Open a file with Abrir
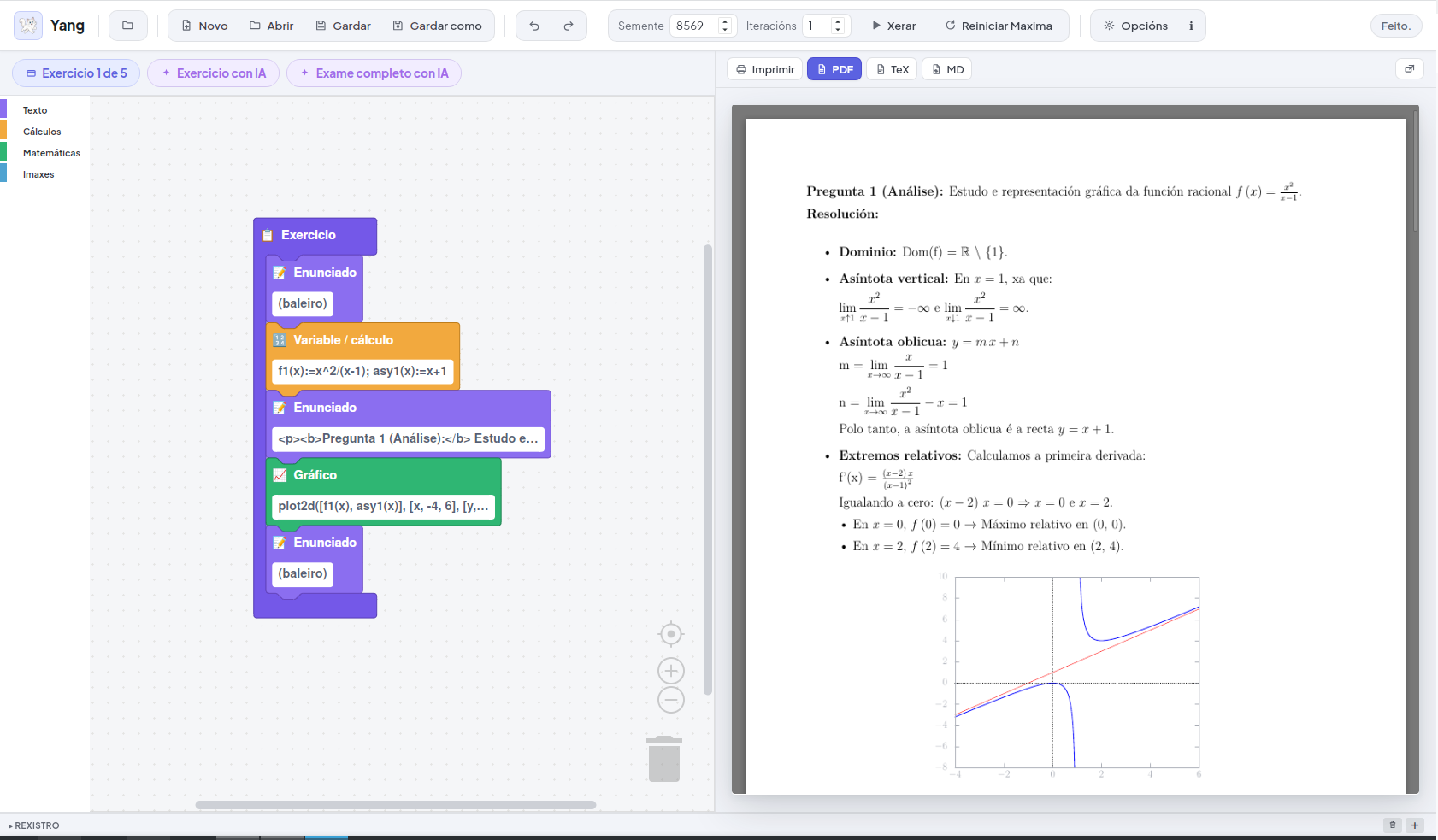The height and width of the screenshot is (840, 1438). [x=271, y=26]
